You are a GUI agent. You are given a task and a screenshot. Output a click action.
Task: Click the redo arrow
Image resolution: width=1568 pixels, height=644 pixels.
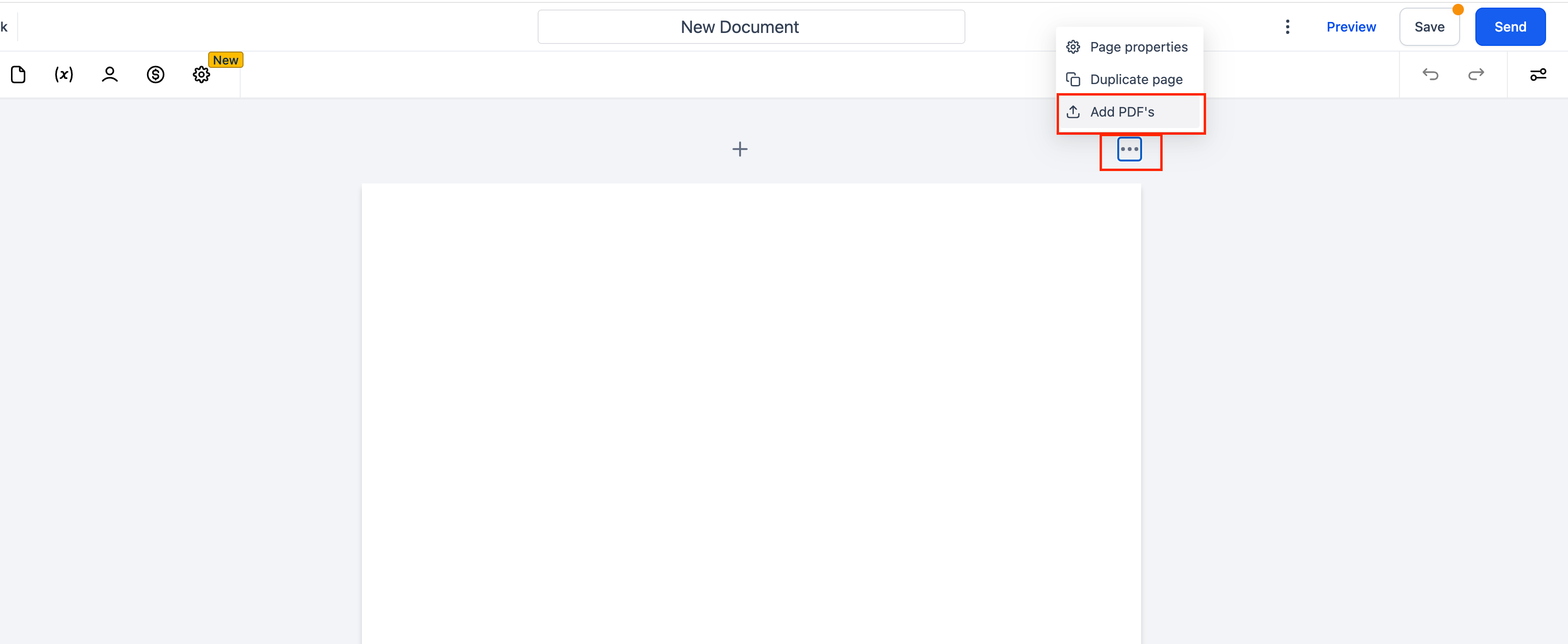point(1476,75)
